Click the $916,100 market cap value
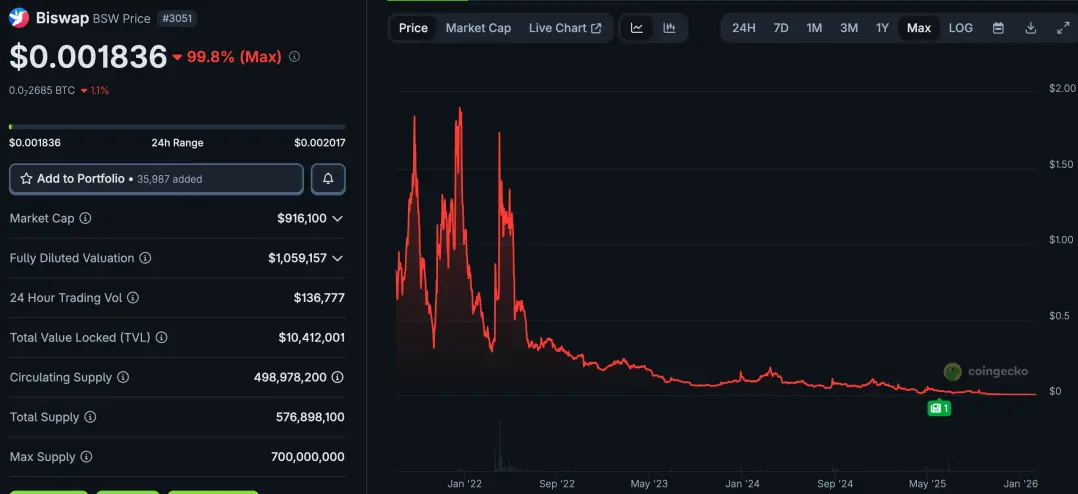1078x494 pixels. point(302,218)
